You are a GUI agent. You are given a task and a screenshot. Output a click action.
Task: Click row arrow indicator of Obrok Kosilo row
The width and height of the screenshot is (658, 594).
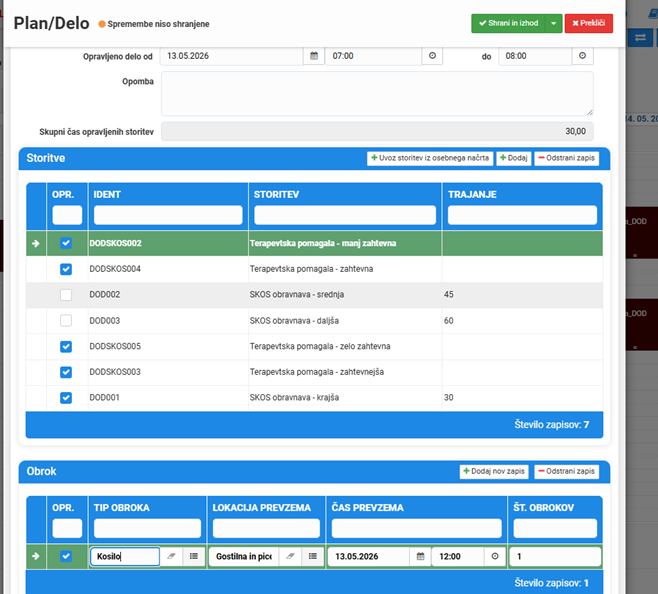(x=36, y=556)
